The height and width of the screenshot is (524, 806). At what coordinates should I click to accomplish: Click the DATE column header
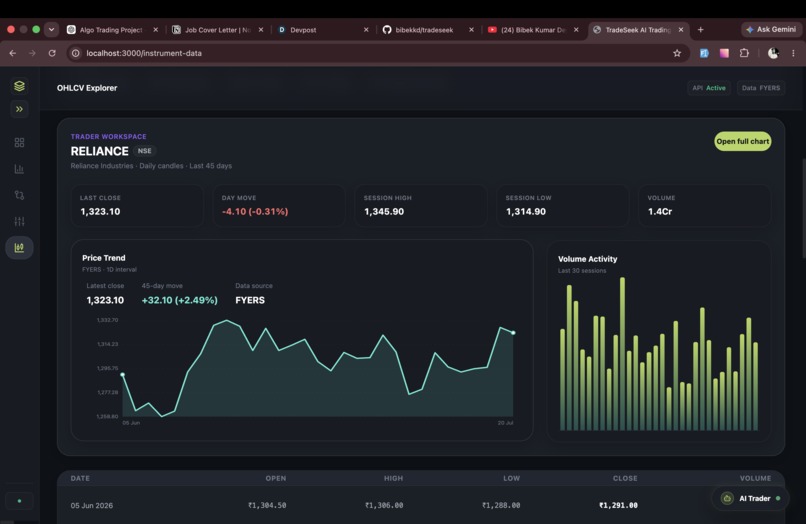tap(80, 478)
